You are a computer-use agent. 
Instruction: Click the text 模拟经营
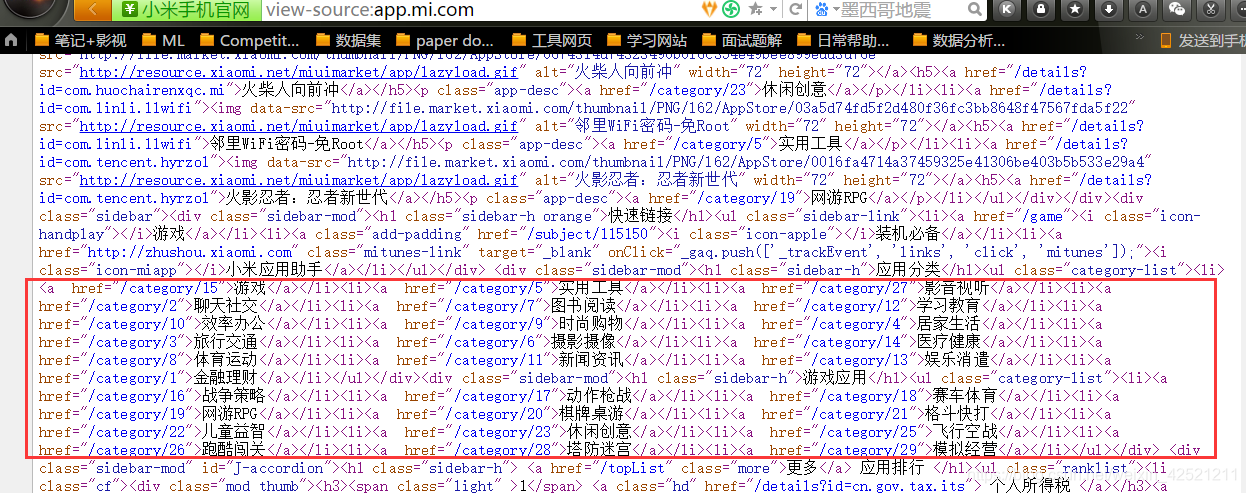pos(964,449)
